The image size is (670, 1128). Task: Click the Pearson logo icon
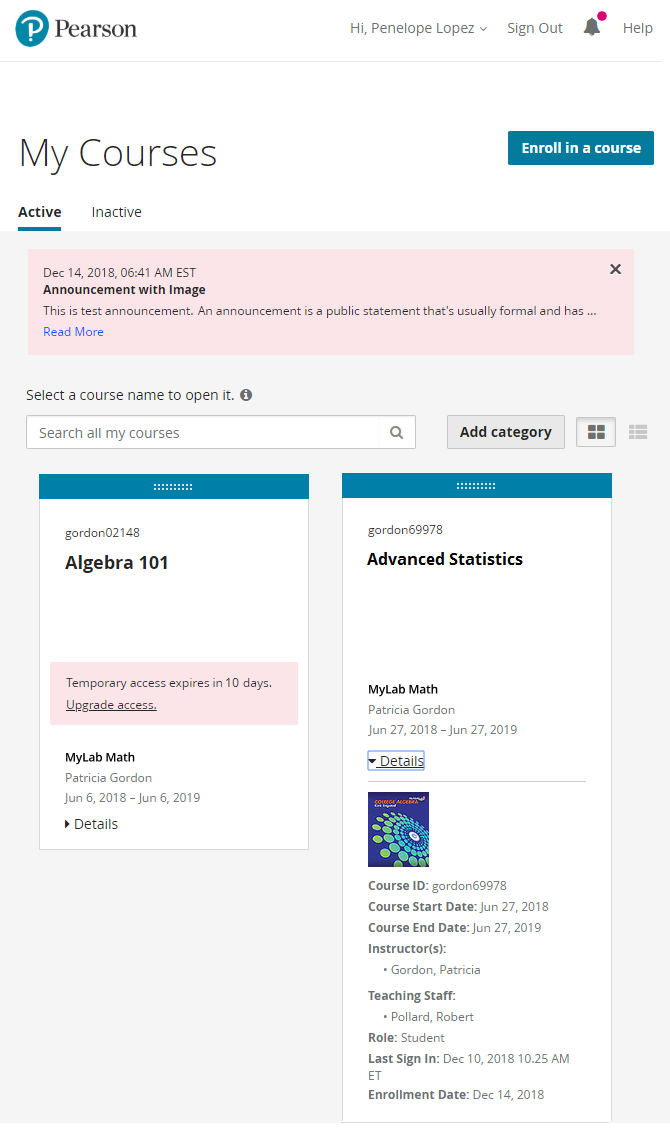(x=32, y=29)
